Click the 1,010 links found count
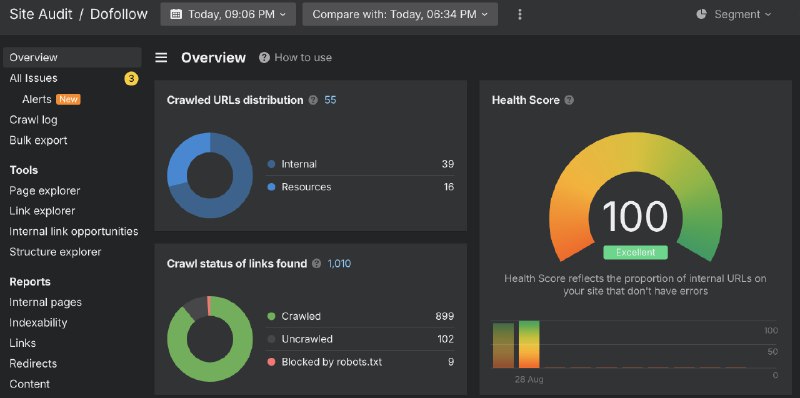The height and width of the screenshot is (398, 800). tap(339, 264)
